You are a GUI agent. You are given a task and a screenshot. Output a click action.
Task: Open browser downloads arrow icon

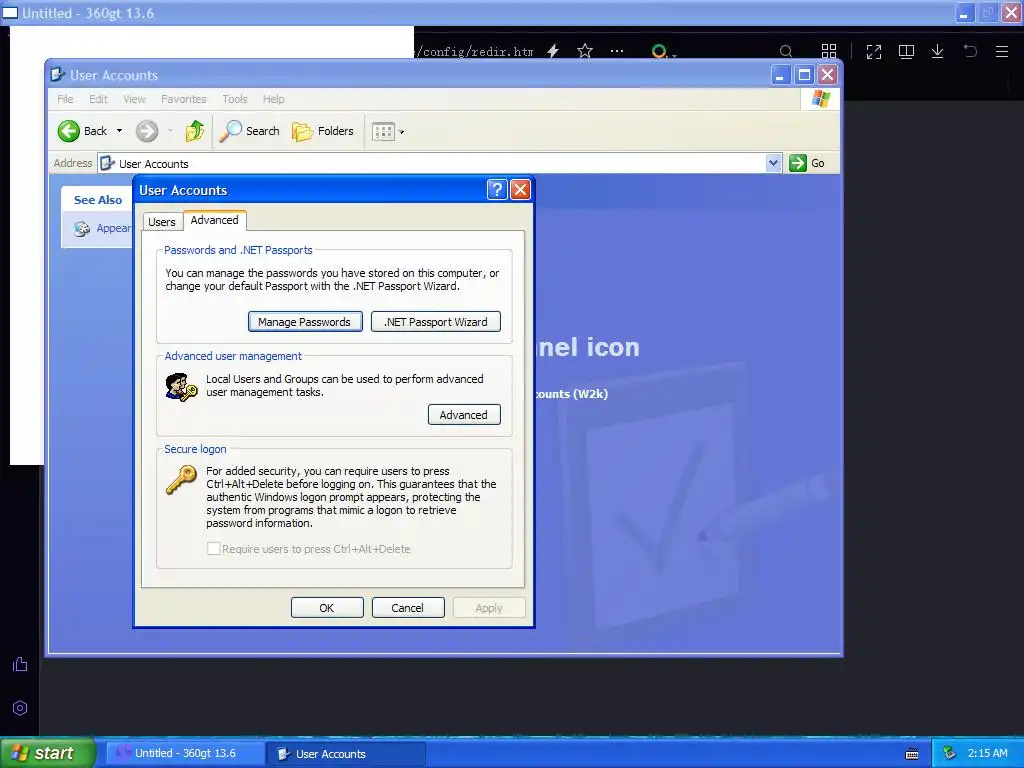938,52
